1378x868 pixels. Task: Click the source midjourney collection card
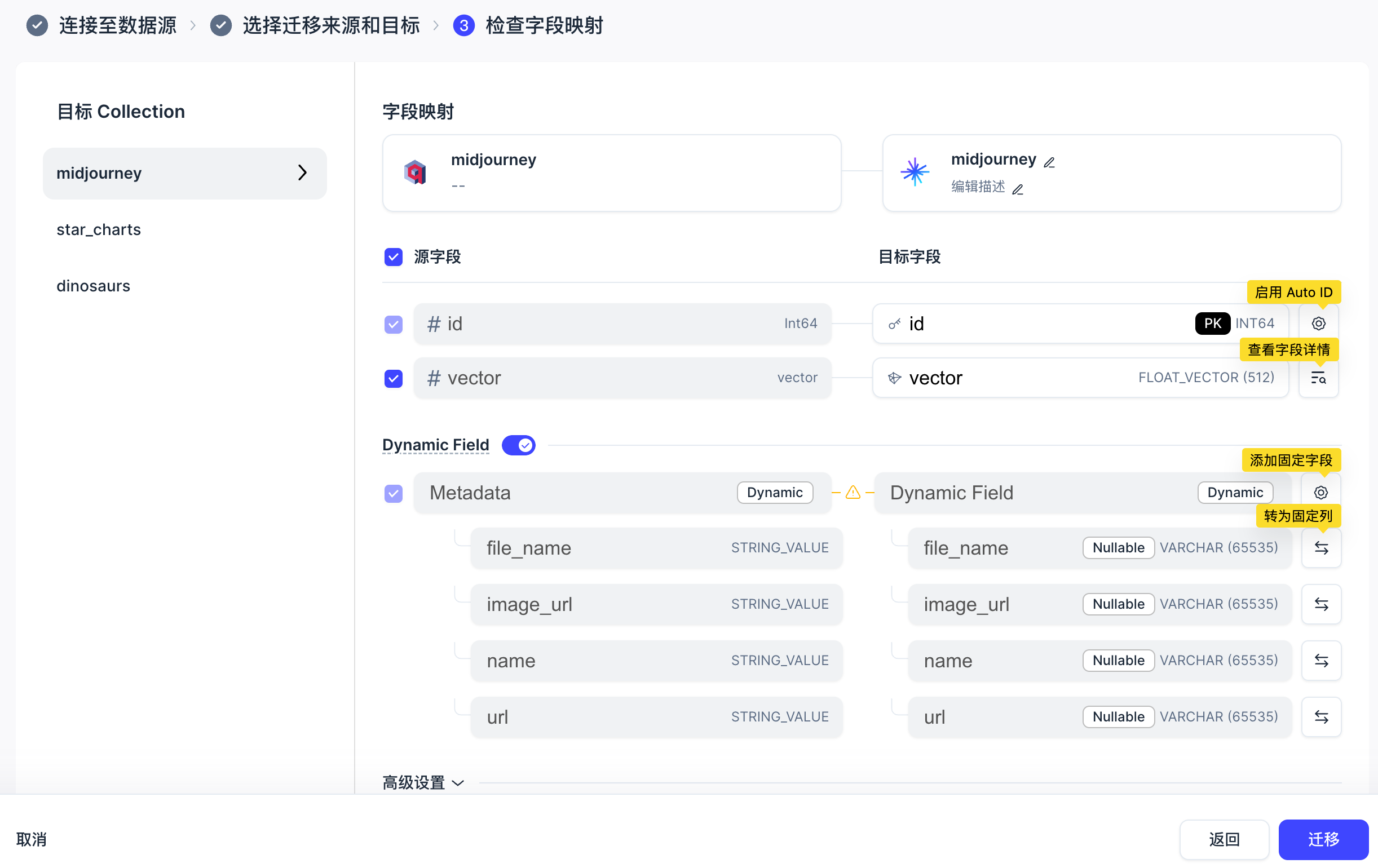coord(612,172)
